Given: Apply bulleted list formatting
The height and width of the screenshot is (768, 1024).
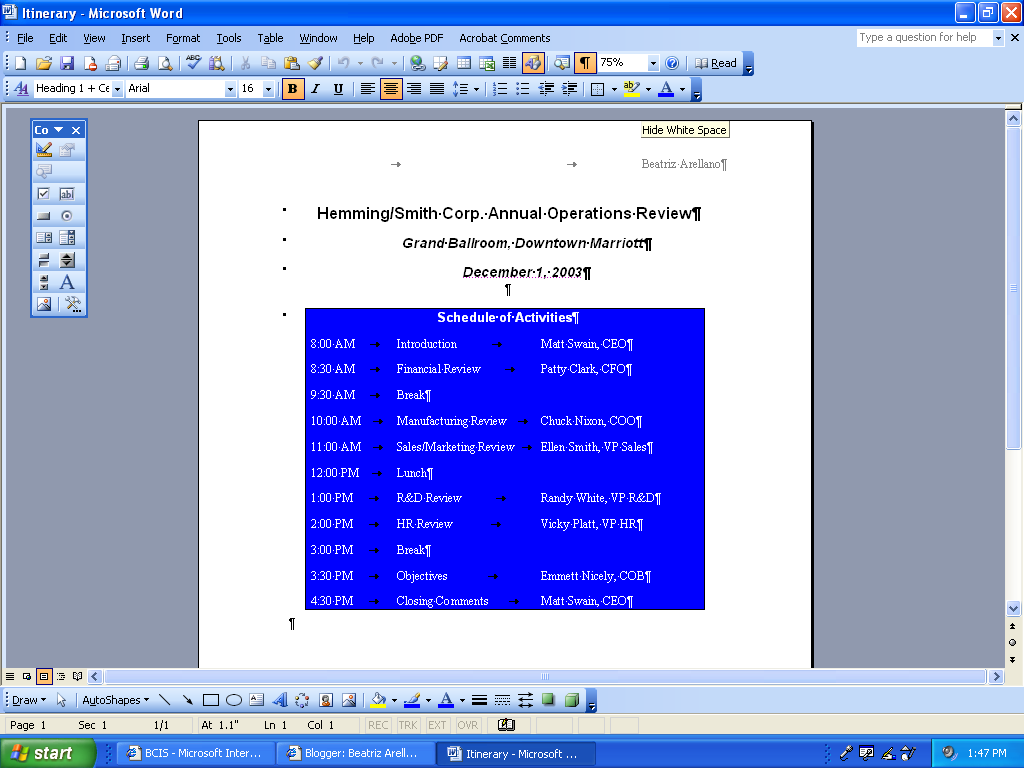Looking at the screenshot, I should [522, 89].
